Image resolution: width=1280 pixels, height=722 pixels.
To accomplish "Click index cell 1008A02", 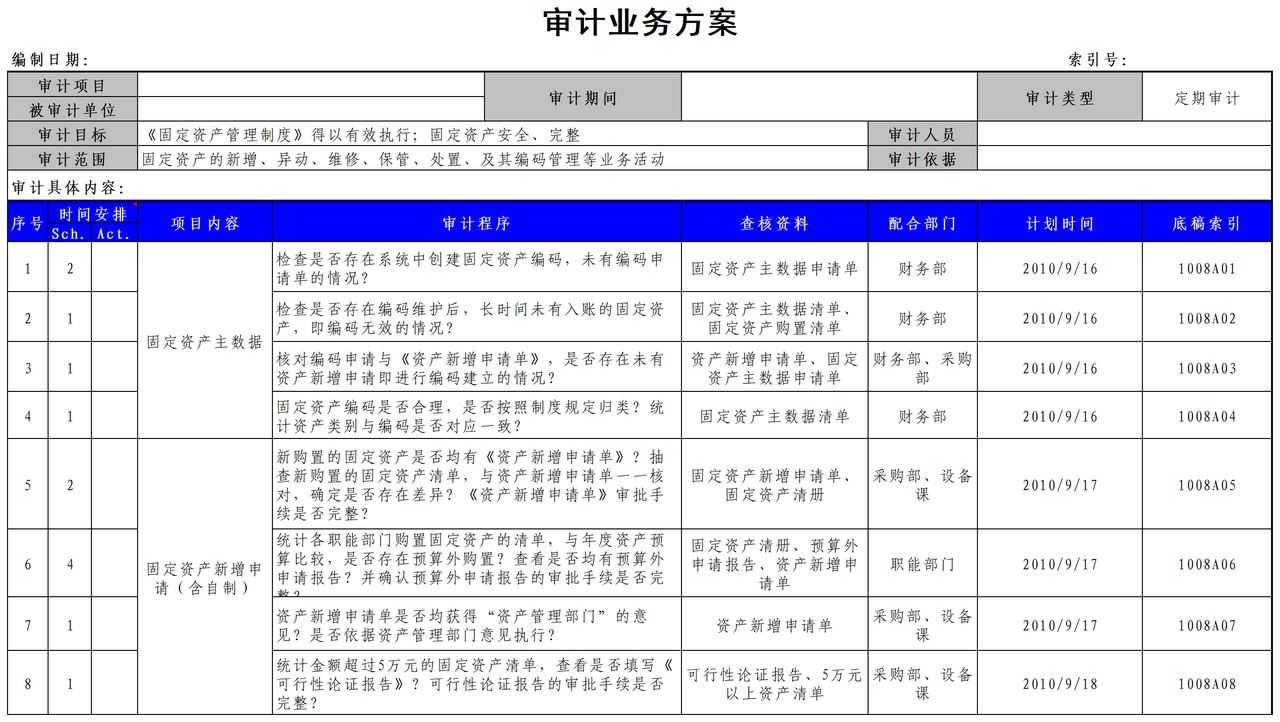I will 1207,317.
